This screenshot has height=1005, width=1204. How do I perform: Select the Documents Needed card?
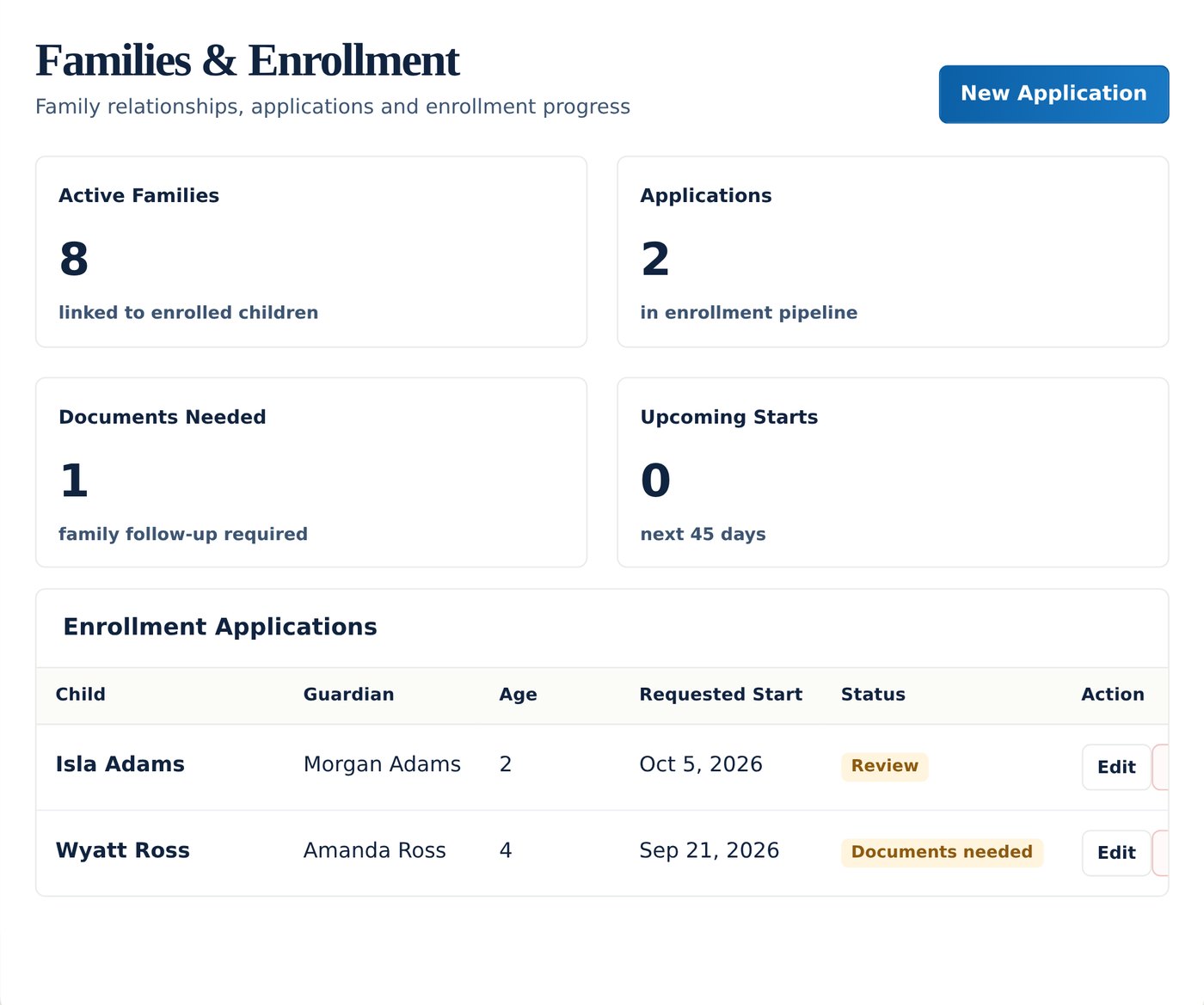(311, 472)
